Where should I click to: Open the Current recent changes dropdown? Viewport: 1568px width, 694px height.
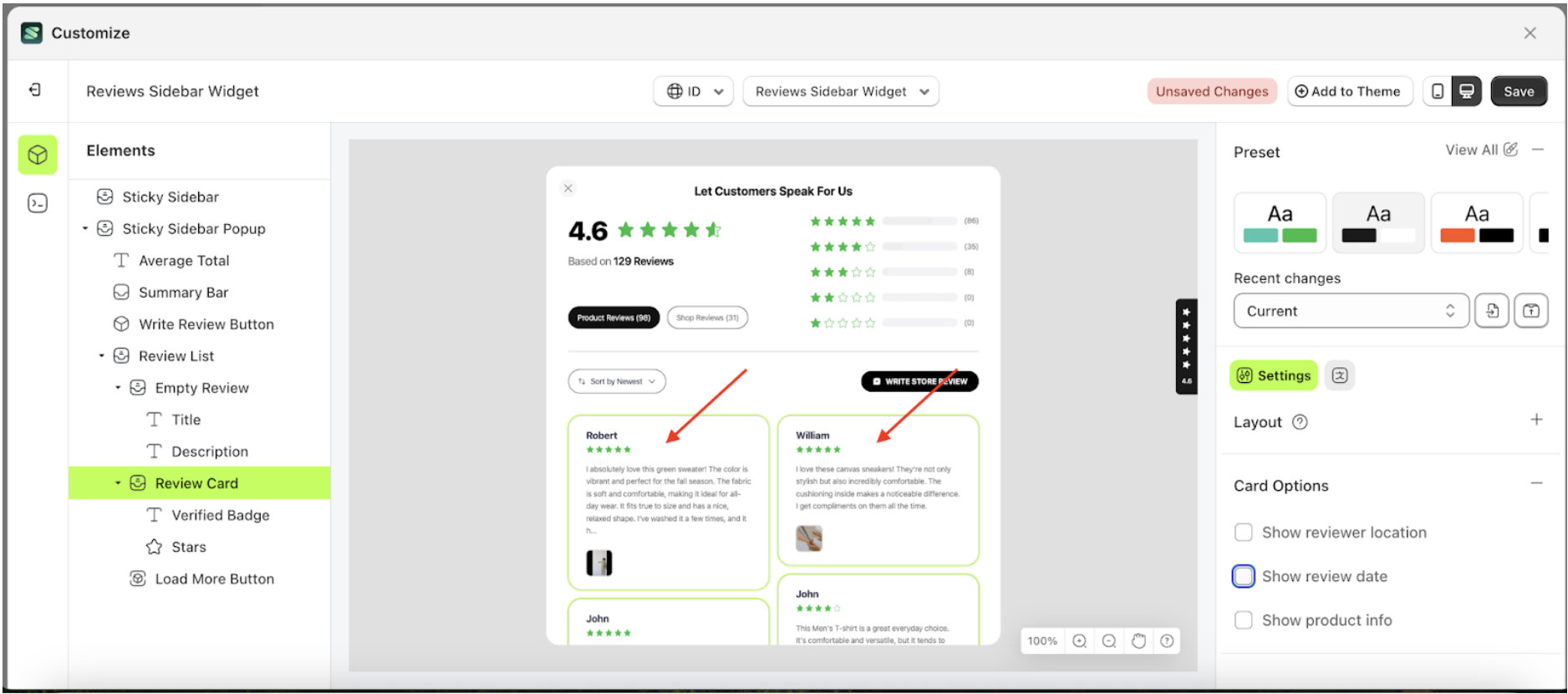click(x=1351, y=311)
